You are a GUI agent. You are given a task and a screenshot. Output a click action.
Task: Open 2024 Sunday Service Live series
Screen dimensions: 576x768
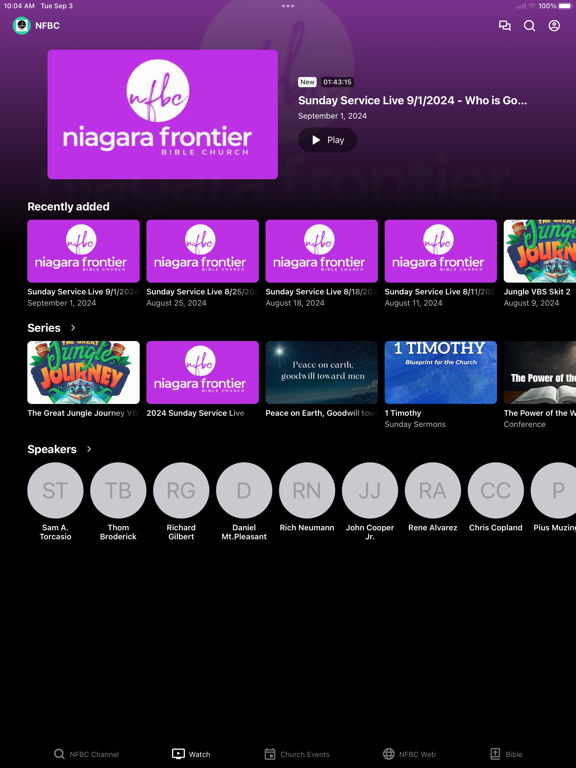pyautogui.click(x=202, y=372)
